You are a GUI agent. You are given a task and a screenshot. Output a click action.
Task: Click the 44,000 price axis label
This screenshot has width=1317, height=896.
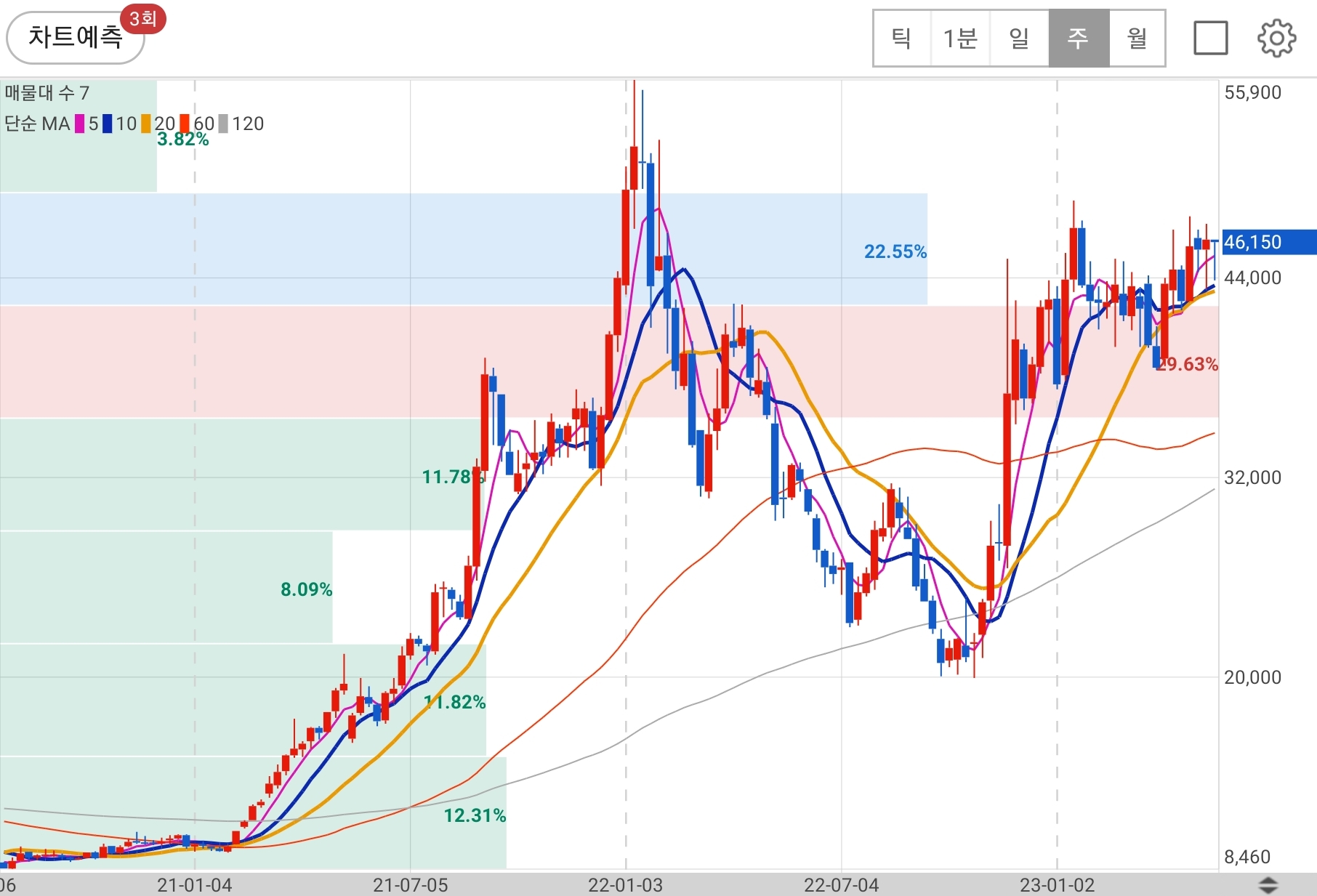[1252, 278]
